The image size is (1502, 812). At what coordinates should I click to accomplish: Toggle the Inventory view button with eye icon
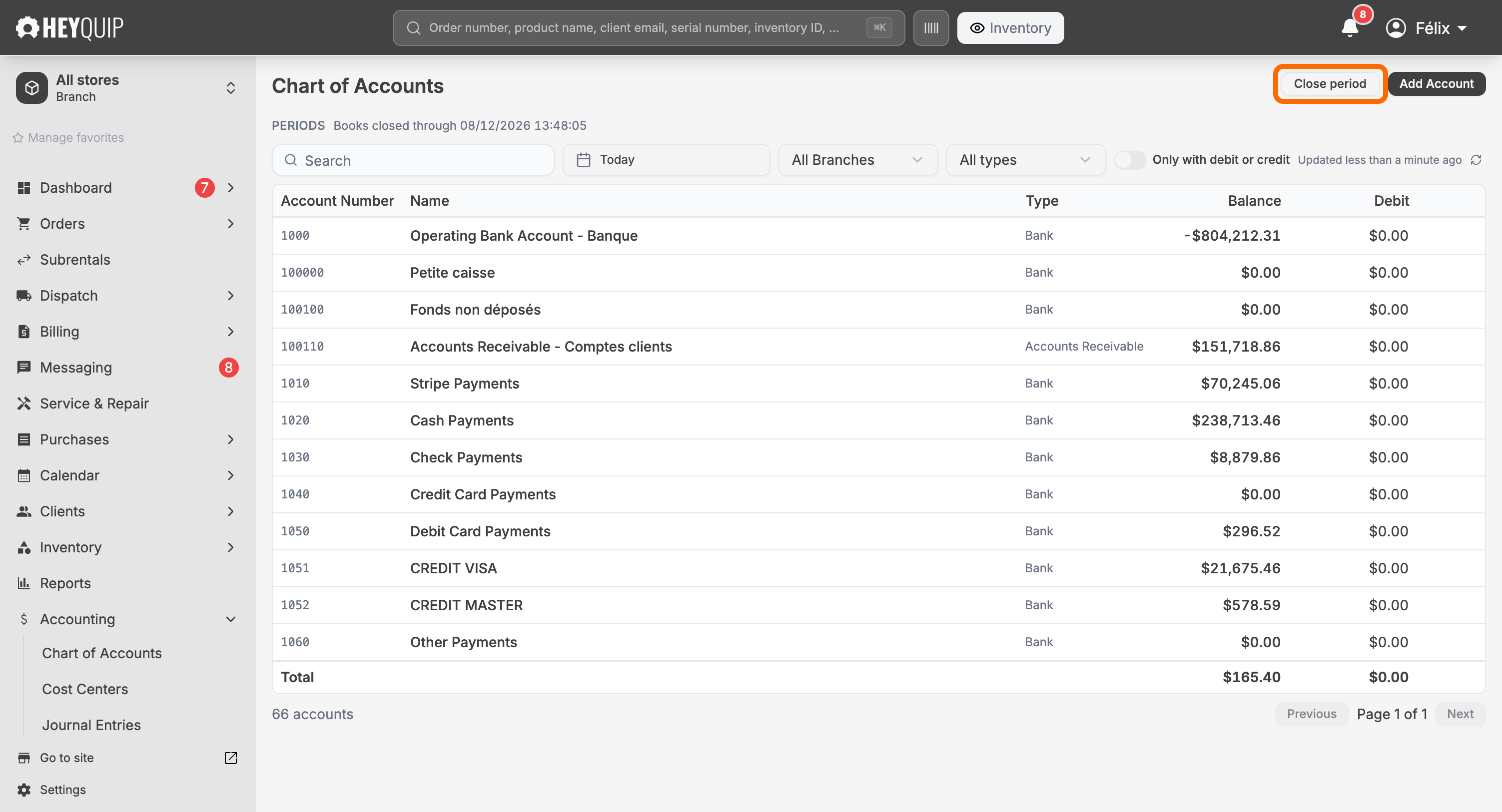pyautogui.click(x=1010, y=28)
